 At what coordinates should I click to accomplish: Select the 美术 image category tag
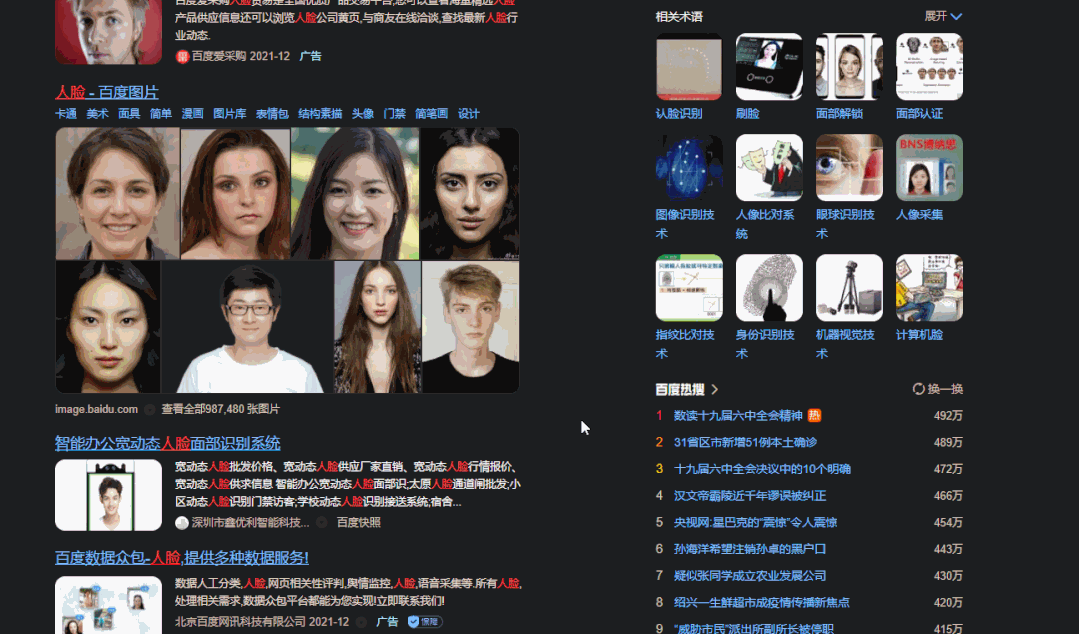click(x=97, y=114)
